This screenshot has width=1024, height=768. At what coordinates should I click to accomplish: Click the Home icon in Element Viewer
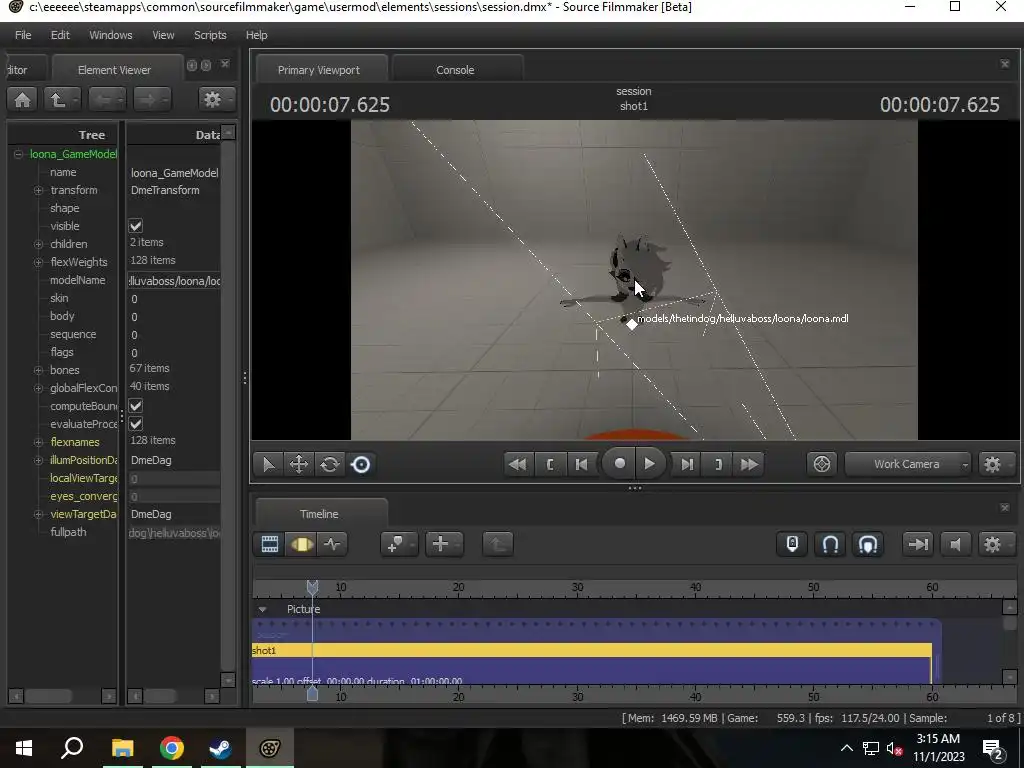click(x=22, y=100)
